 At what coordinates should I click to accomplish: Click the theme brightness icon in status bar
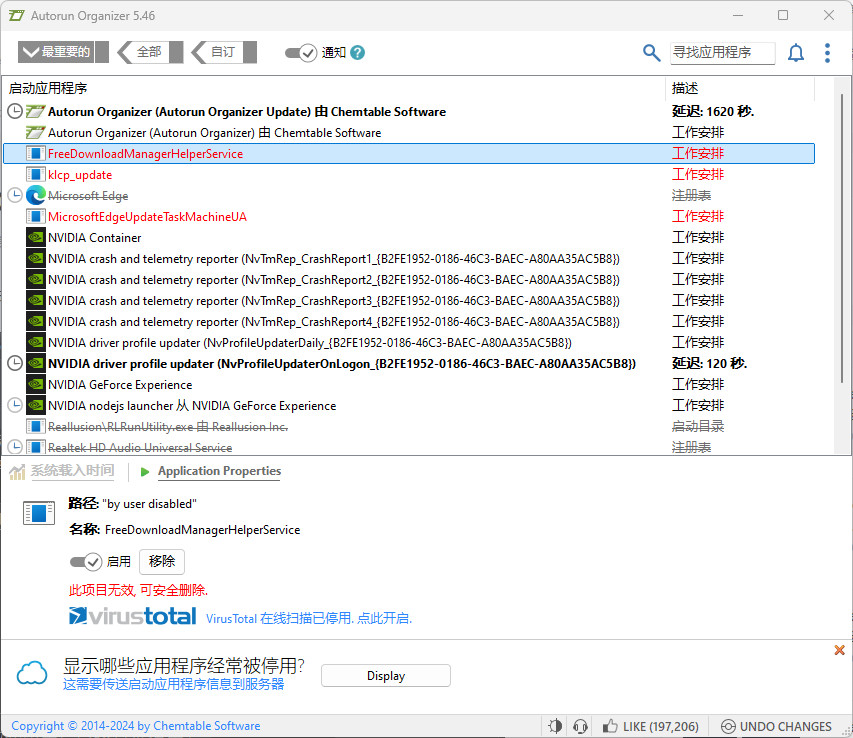[555, 726]
